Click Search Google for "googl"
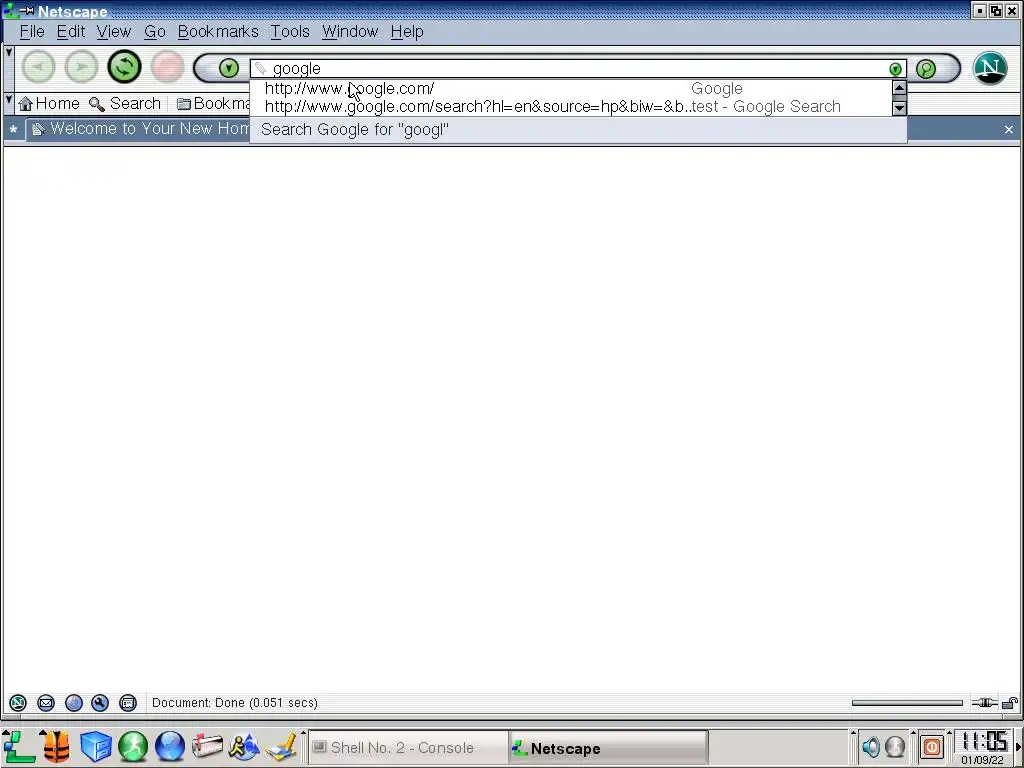 (x=578, y=129)
